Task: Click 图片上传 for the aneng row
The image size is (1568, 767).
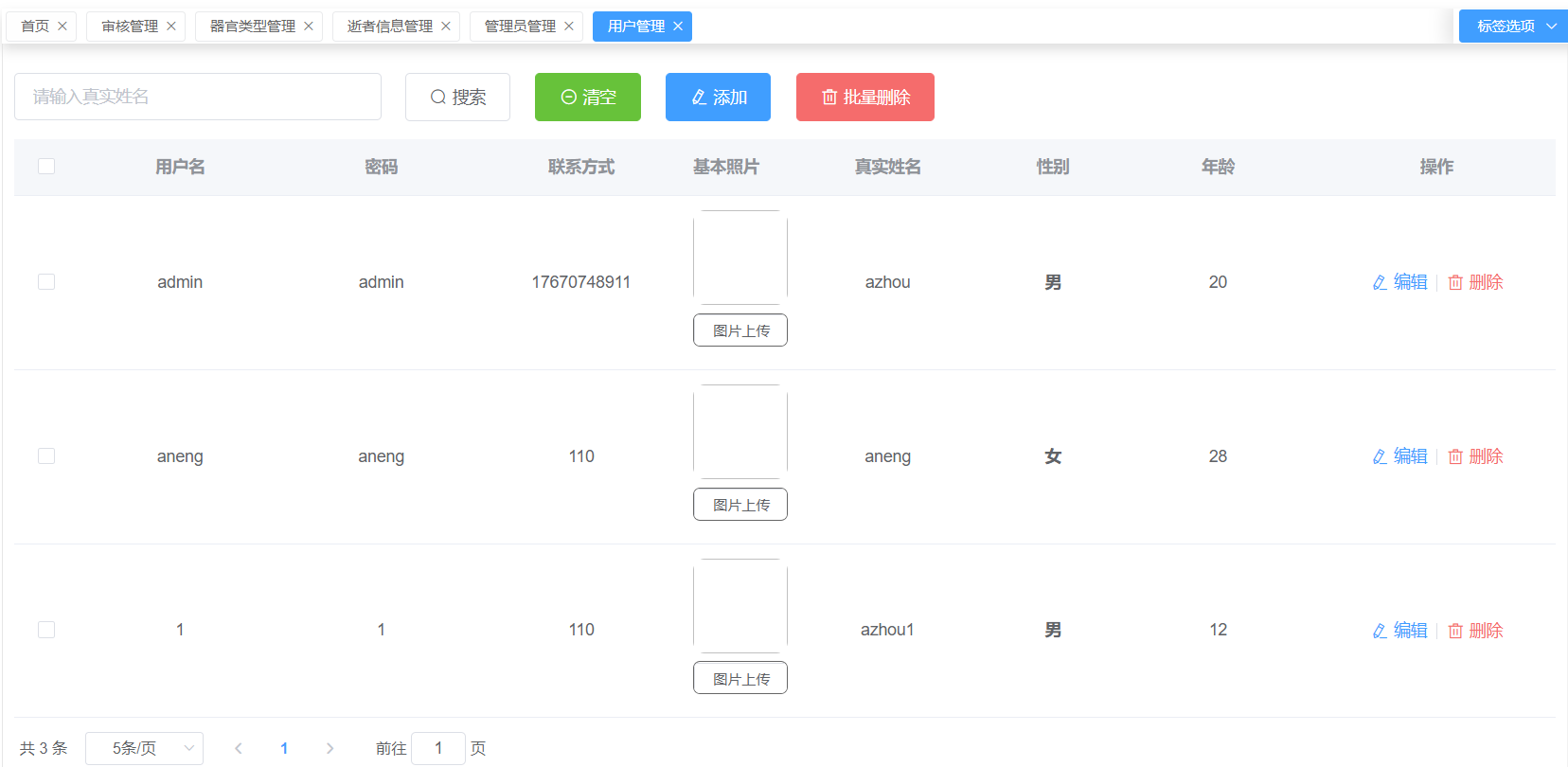Action: 740,505
